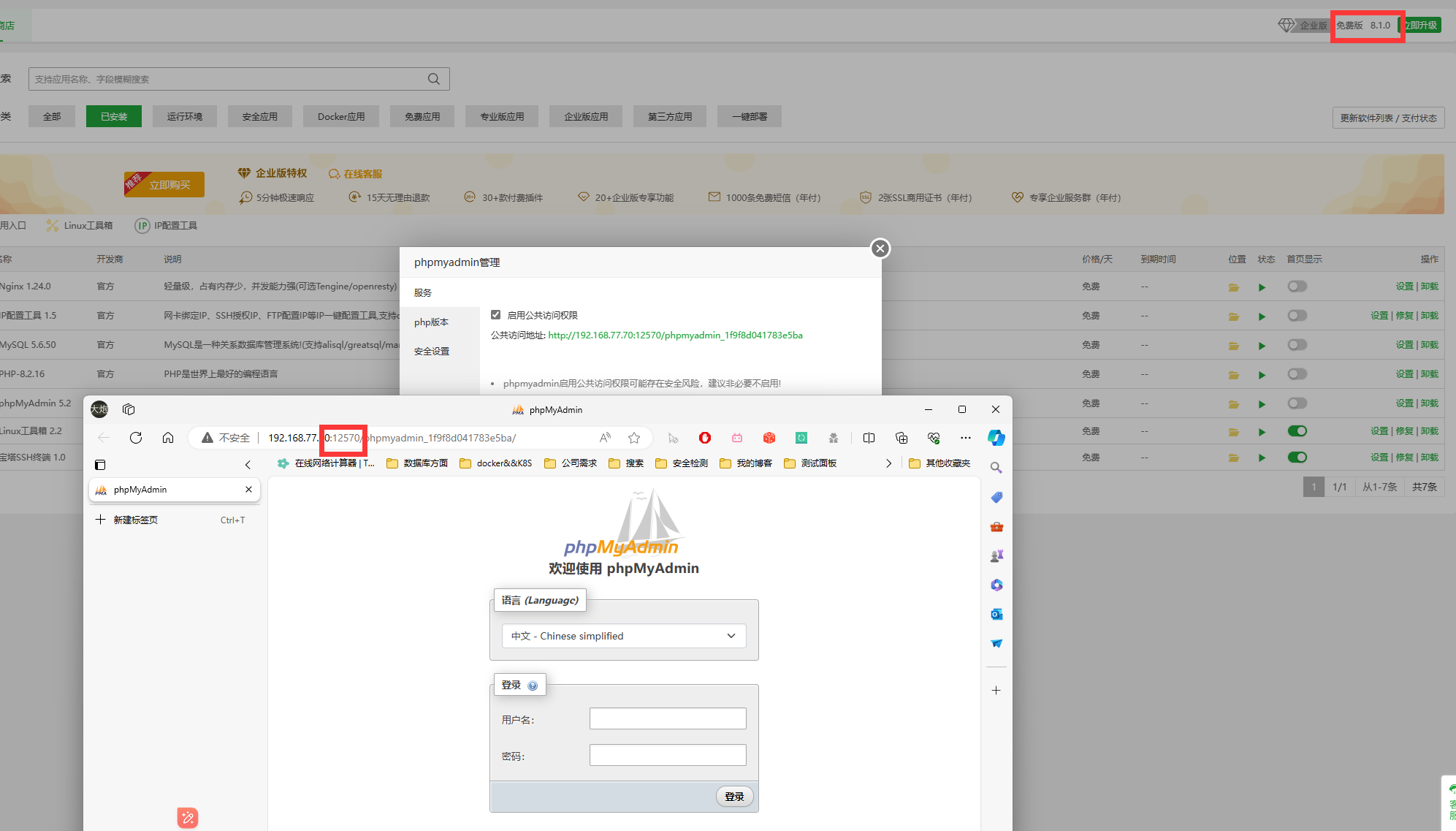Open the Copilot sidebar icon

(996, 438)
